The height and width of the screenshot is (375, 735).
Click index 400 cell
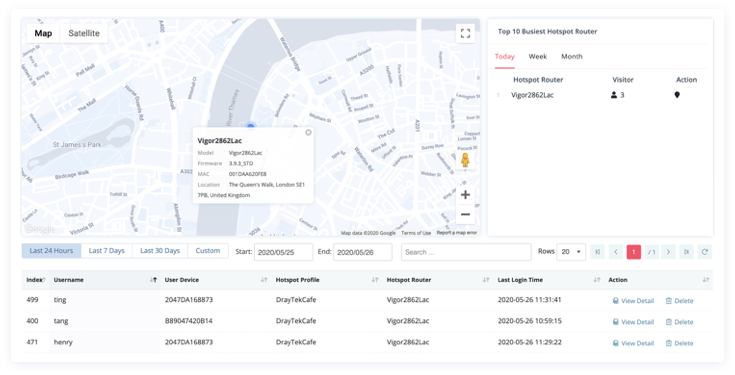pyautogui.click(x=32, y=321)
